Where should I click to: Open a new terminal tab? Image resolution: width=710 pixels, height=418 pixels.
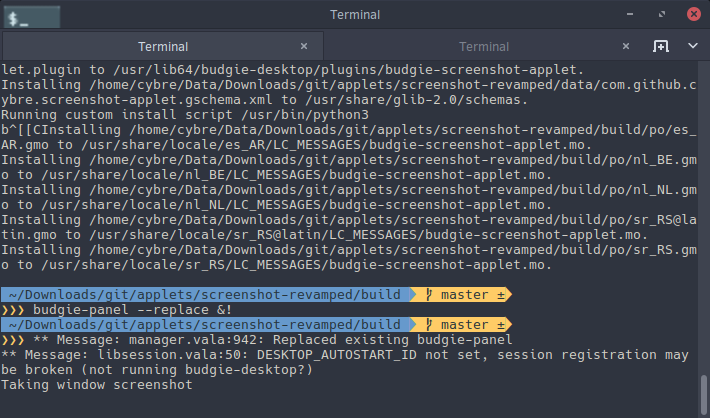point(661,46)
